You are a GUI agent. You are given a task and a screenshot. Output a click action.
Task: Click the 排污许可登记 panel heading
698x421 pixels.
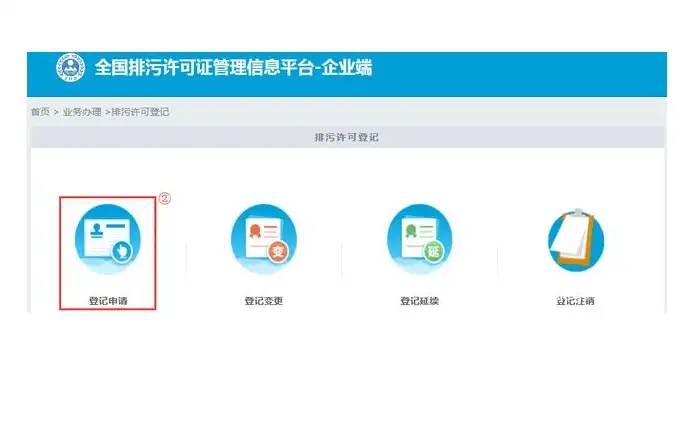[x=347, y=138]
